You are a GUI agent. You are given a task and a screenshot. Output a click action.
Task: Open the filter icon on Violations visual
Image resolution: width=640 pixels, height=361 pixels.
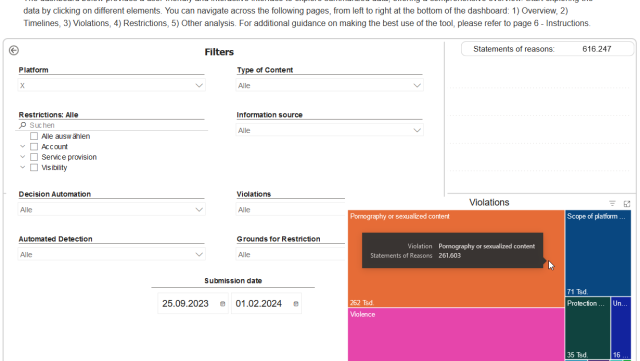coord(612,203)
